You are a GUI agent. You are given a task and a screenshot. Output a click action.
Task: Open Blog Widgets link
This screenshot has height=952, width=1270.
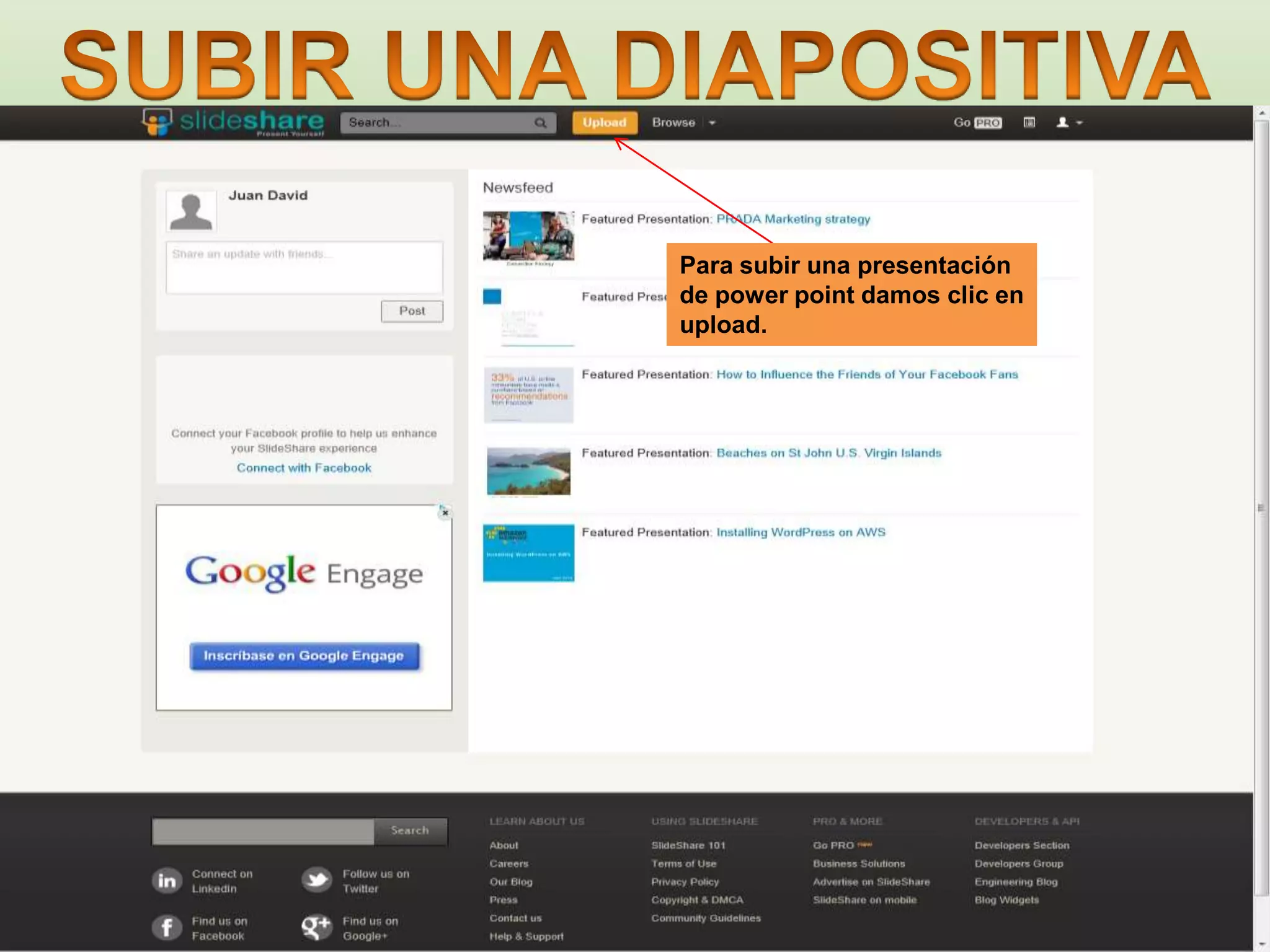pos(1006,900)
